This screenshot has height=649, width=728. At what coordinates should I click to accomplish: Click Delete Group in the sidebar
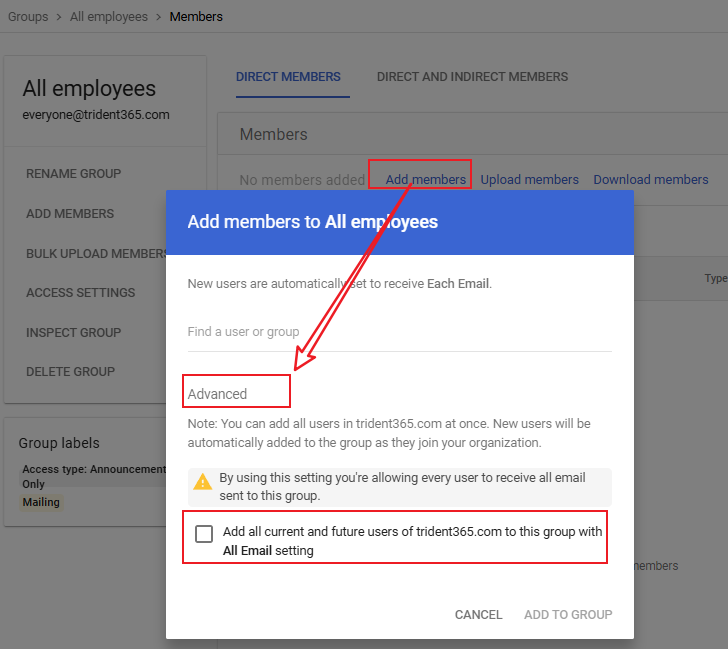(70, 372)
